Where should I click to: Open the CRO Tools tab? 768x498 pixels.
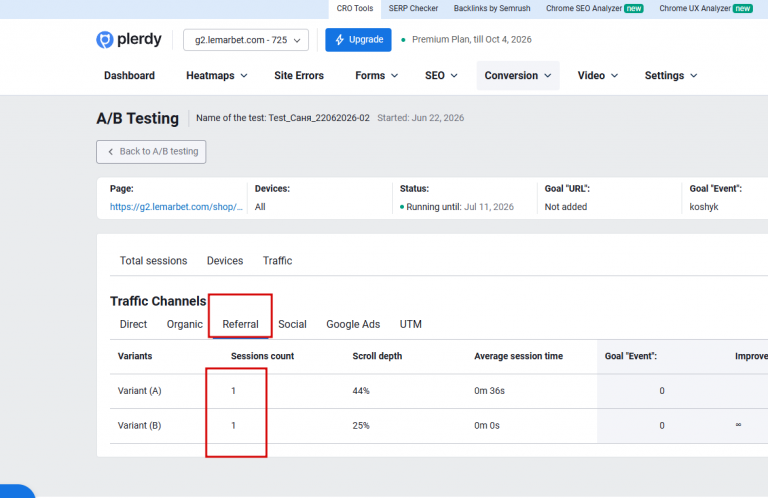click(x=355, y=8)
